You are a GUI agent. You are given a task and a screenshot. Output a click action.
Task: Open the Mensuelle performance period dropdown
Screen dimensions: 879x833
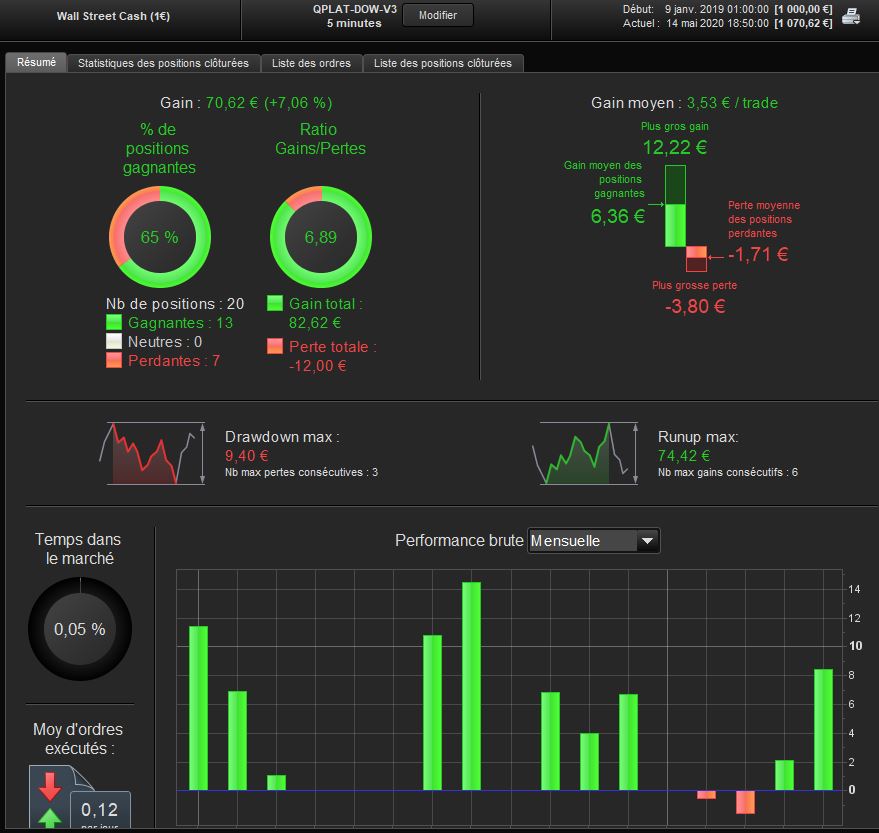(594, 541)
